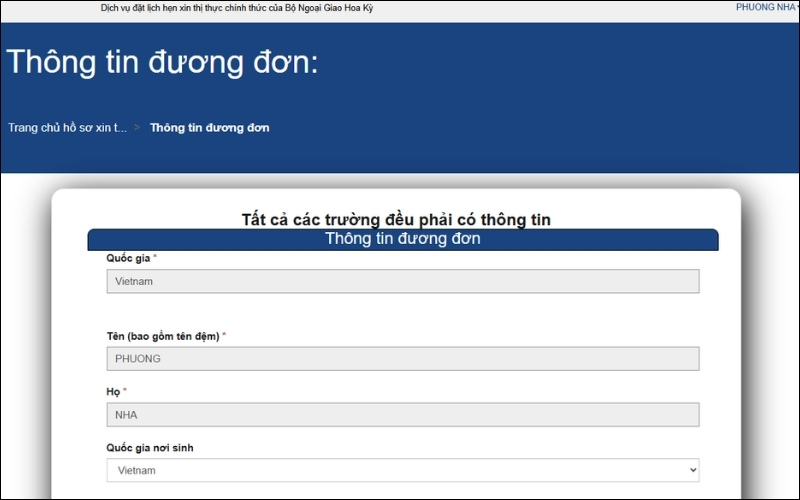The height and width of the screenshot is (500, 800).
Task: Focus the Họ field containing NHA
Action: tap(402, 414)
